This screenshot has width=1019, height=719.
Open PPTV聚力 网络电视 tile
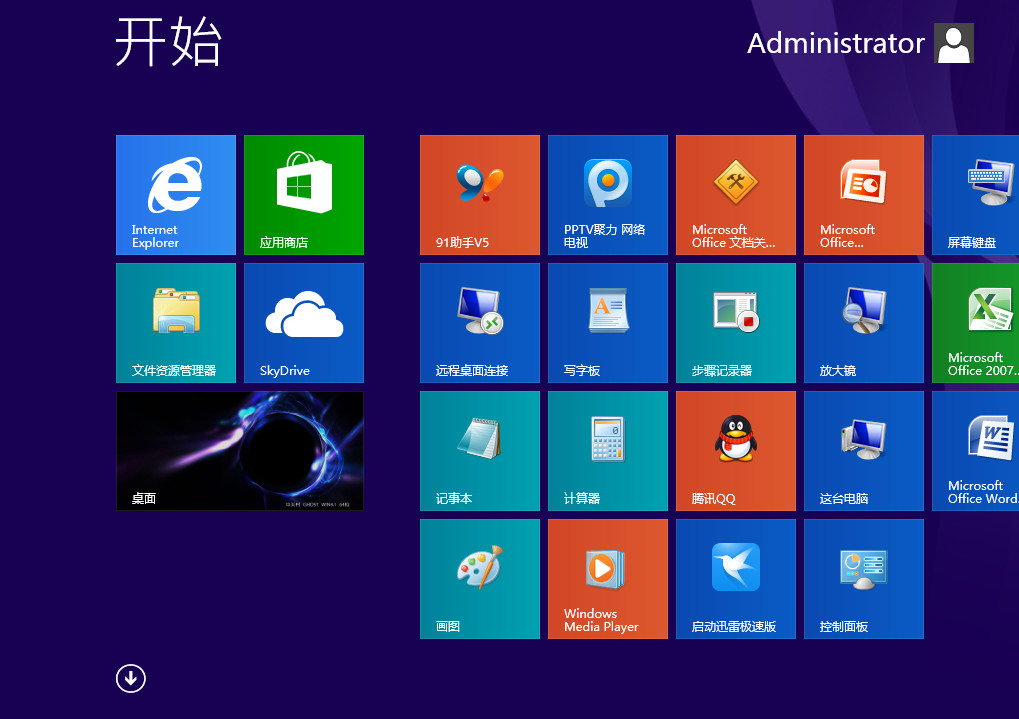pyautogui.click(x=608, y=195)
